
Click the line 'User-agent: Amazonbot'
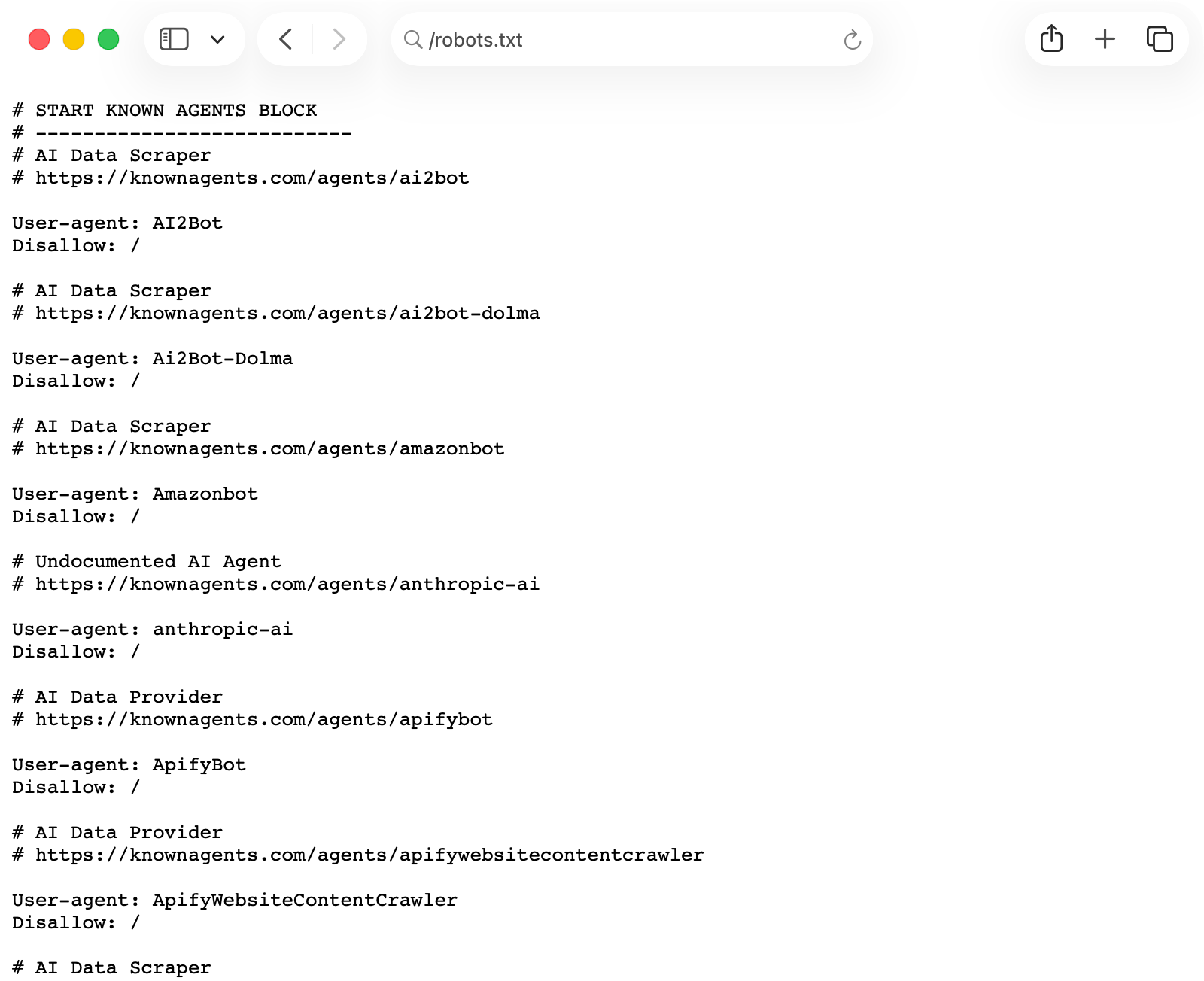(135, 494)
